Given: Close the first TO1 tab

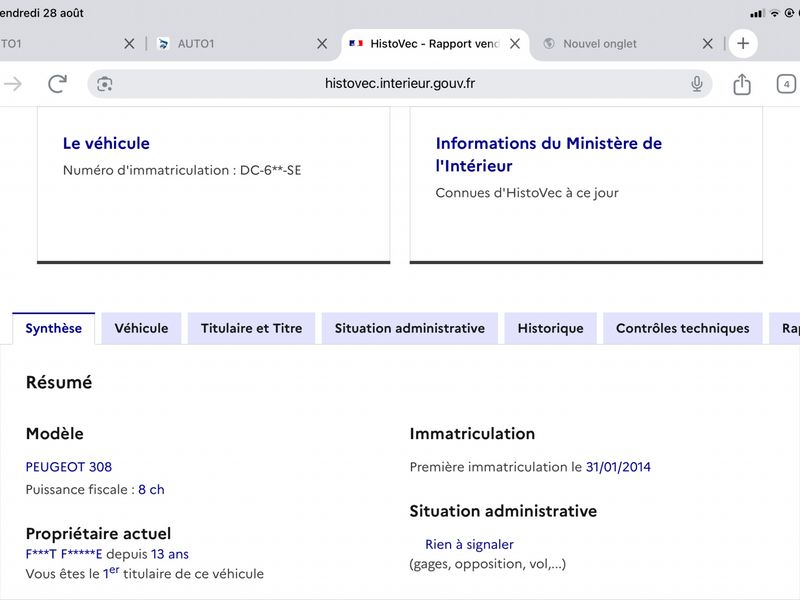Looking at the screenshot, I should pyautogui.click(x=129, y=44).
